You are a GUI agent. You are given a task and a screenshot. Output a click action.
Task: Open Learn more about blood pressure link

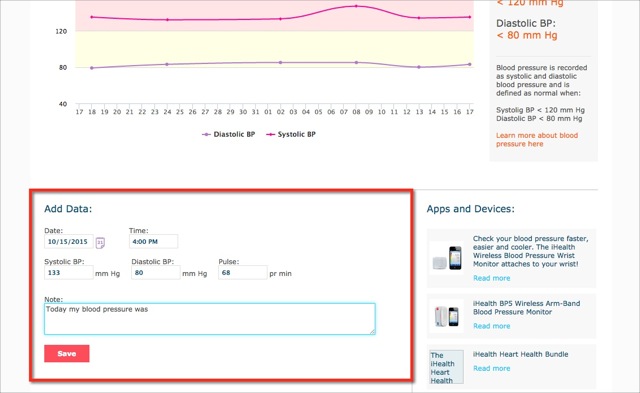pos(537,140)
